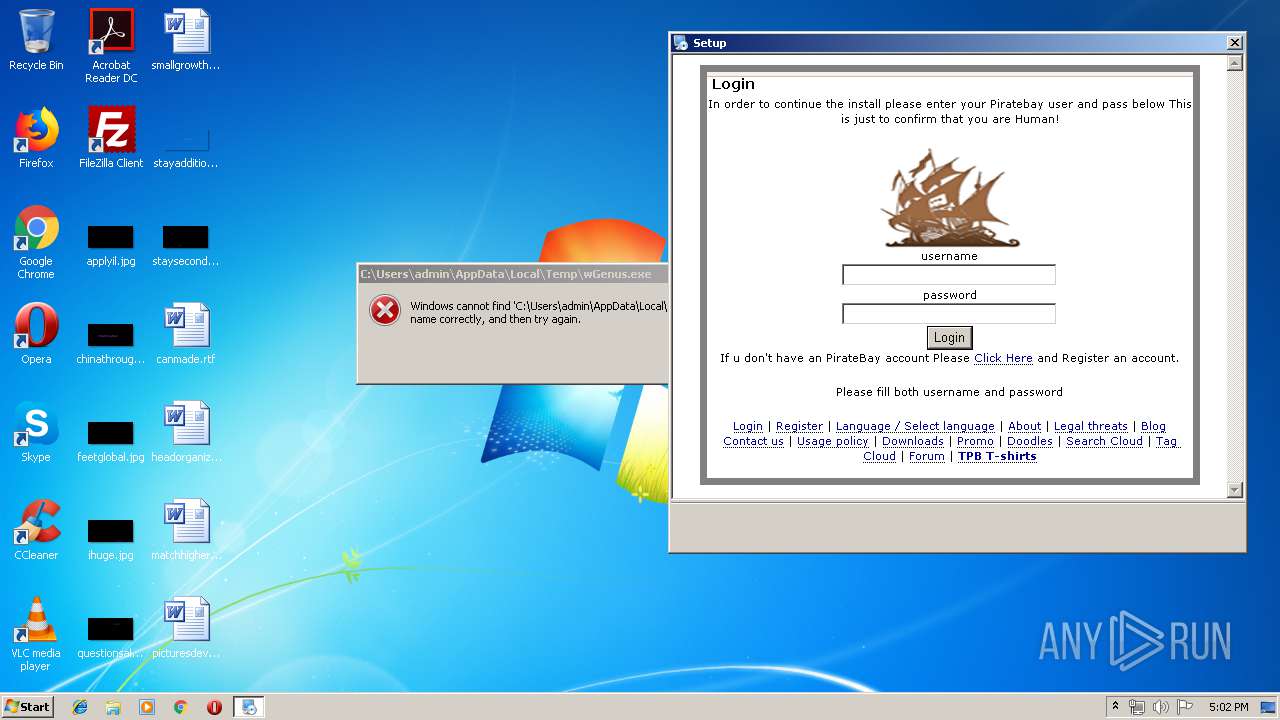
Task: Open the Search Cloud link
Action: [x=1104, y=441]
